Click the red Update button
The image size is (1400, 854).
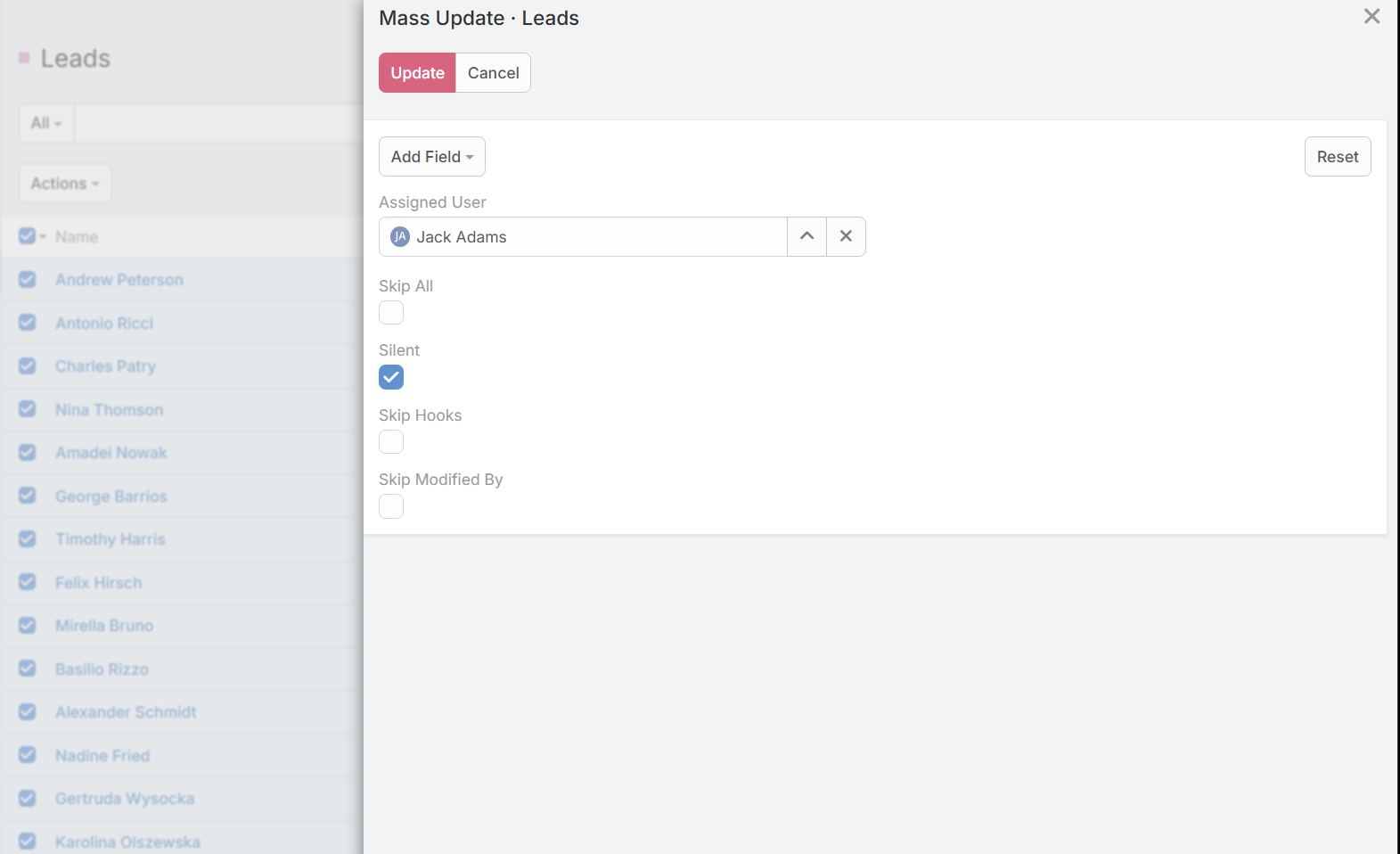(x=417, y=73)
